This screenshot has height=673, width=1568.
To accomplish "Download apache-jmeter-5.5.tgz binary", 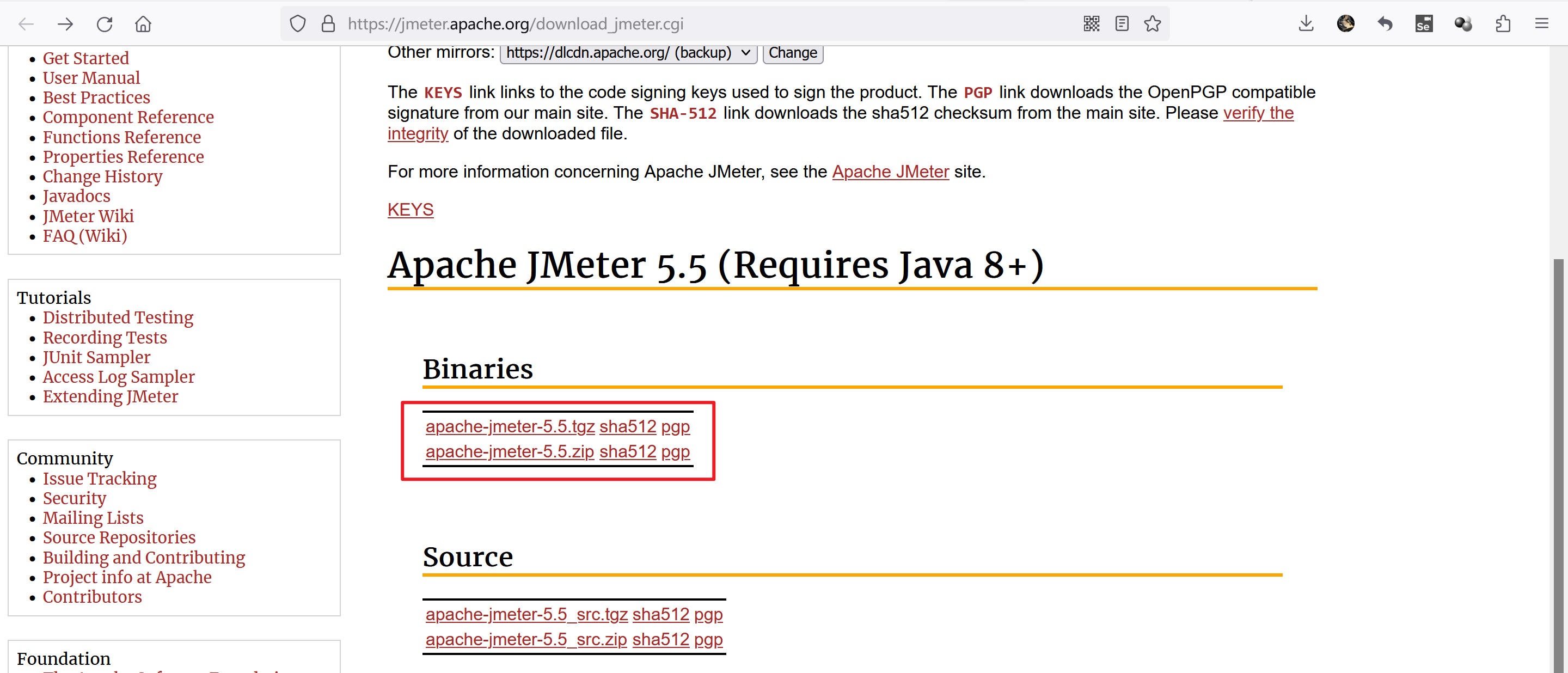I will point(510,426).
